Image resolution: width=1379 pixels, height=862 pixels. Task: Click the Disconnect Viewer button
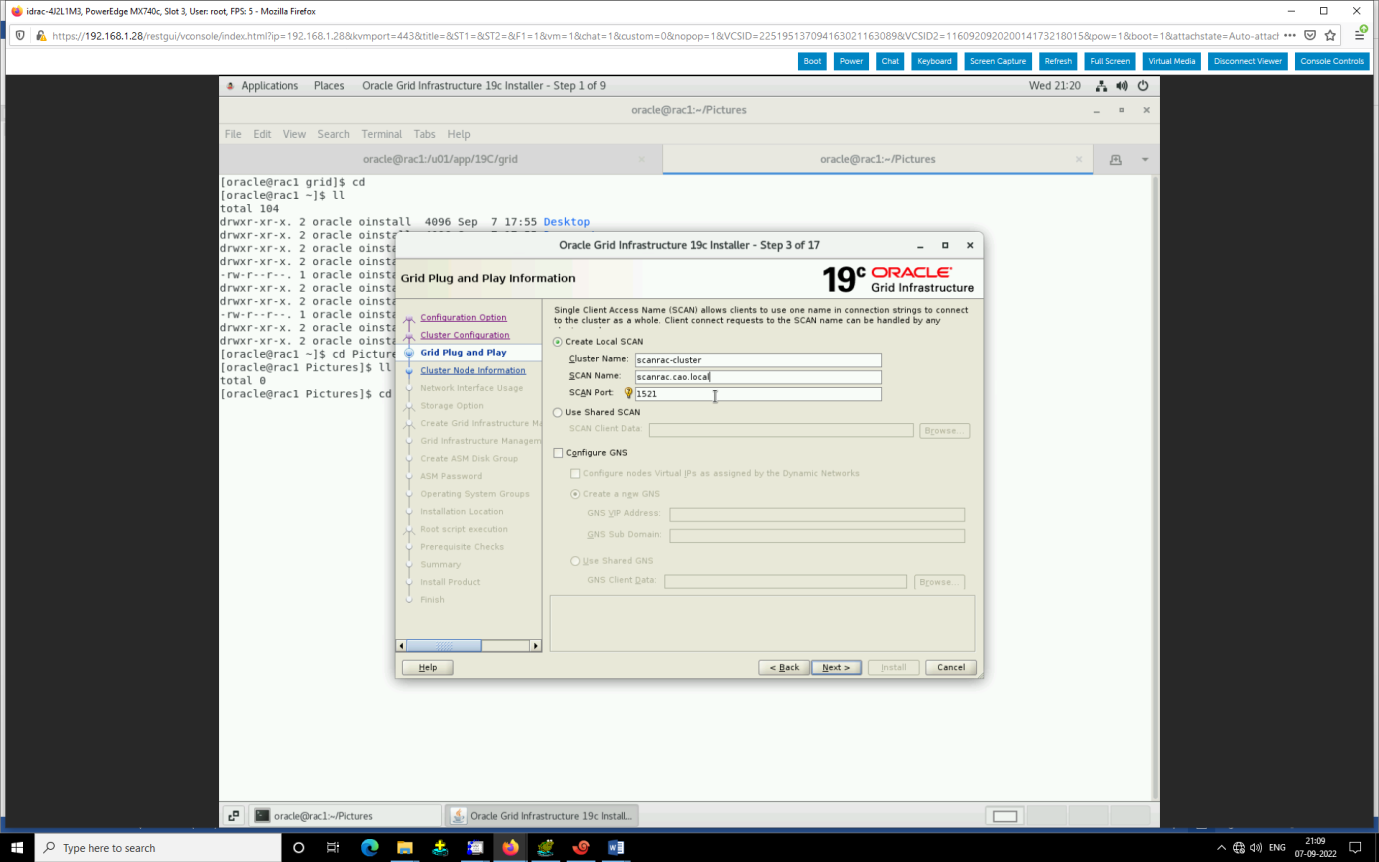1248,61
